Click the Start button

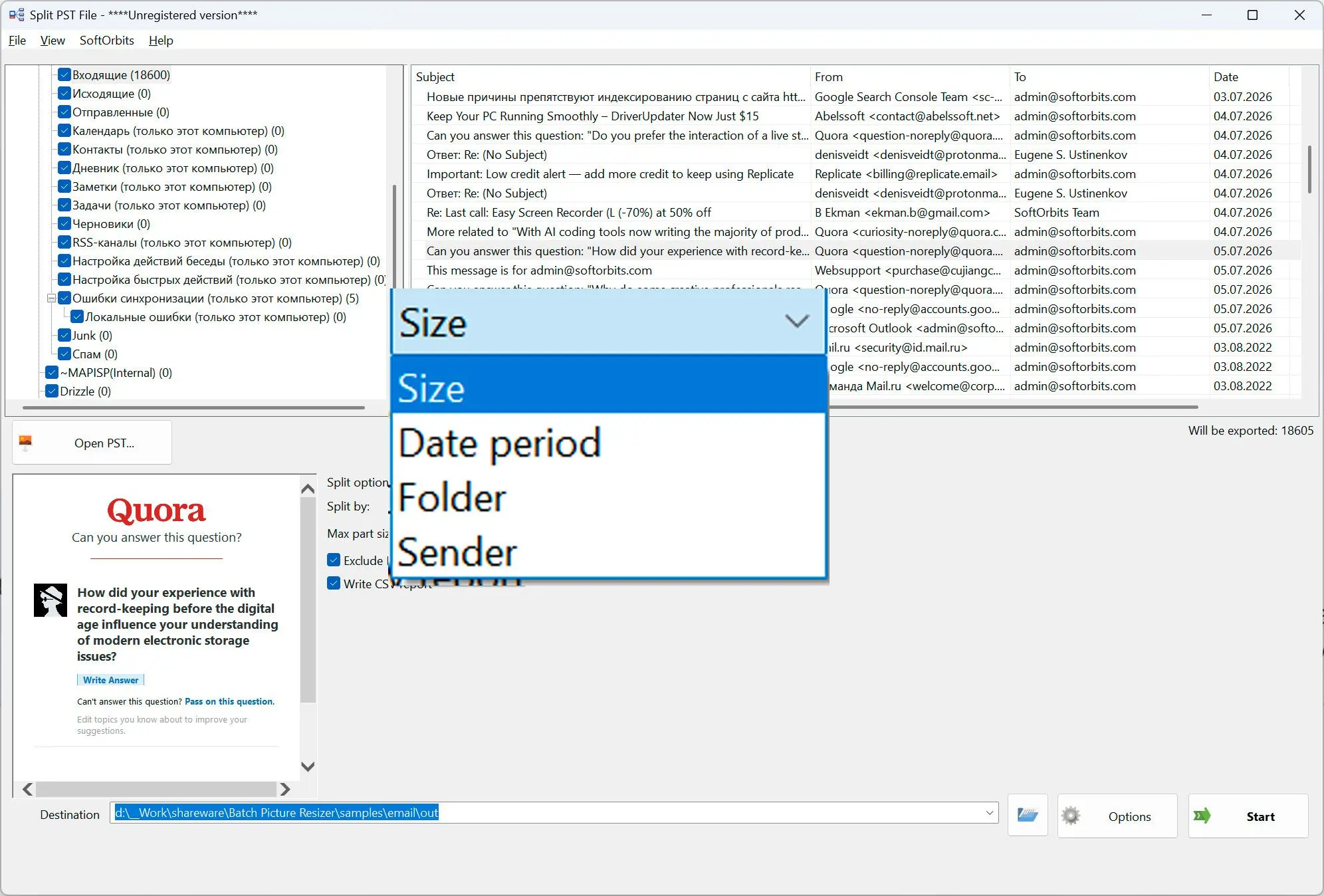click(1248, 816)
